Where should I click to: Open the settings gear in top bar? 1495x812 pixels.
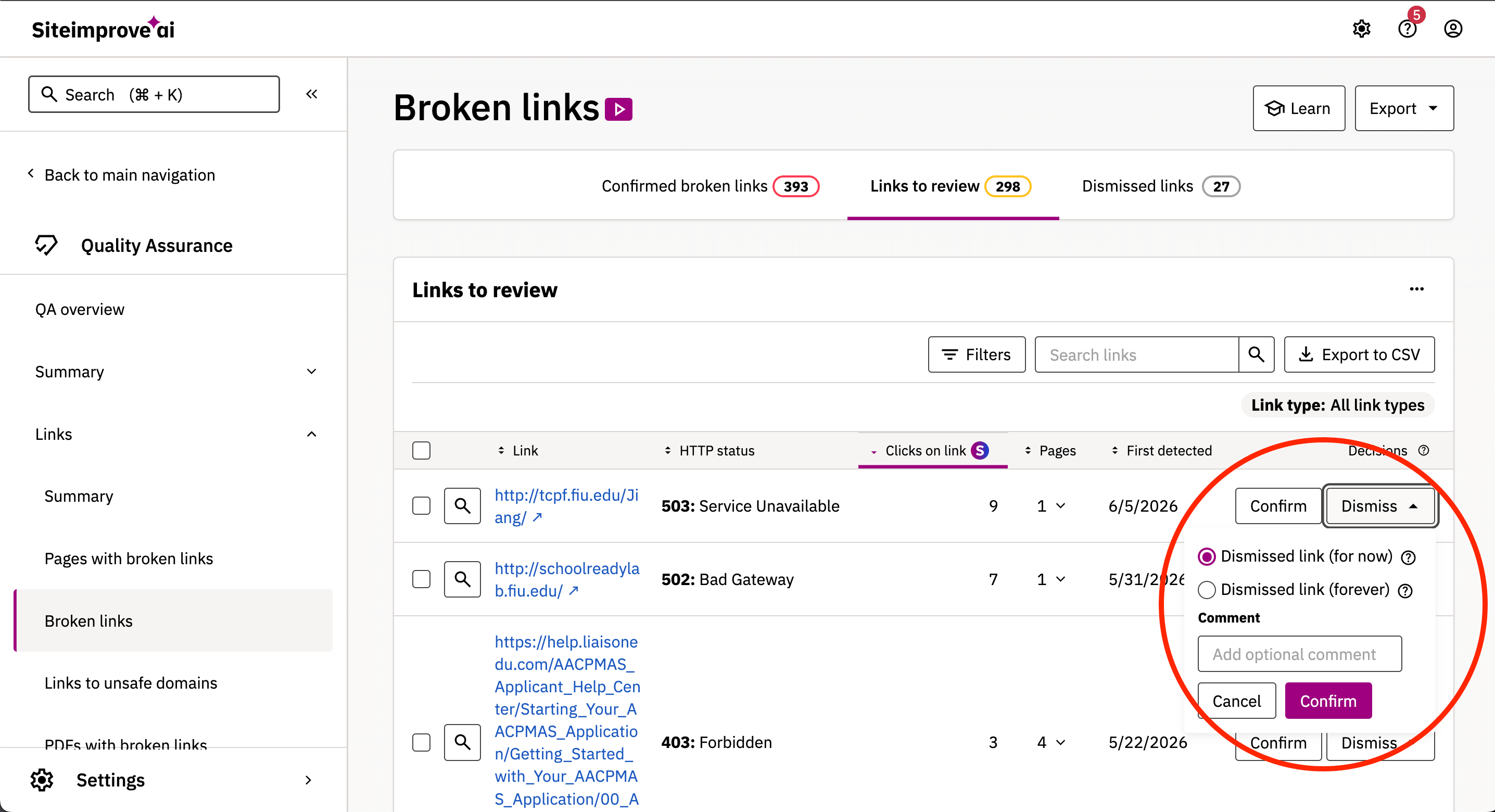click(x=1362, y=29)
